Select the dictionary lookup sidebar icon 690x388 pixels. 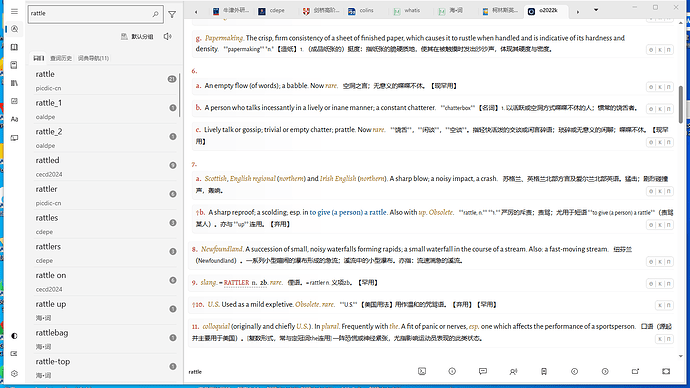tap(14, 29)
